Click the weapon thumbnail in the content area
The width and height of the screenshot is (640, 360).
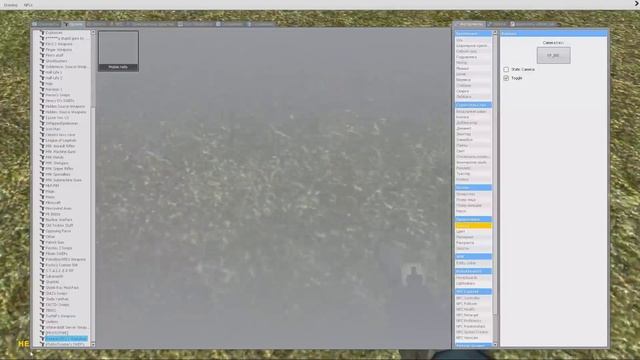[x=118, y=51]
